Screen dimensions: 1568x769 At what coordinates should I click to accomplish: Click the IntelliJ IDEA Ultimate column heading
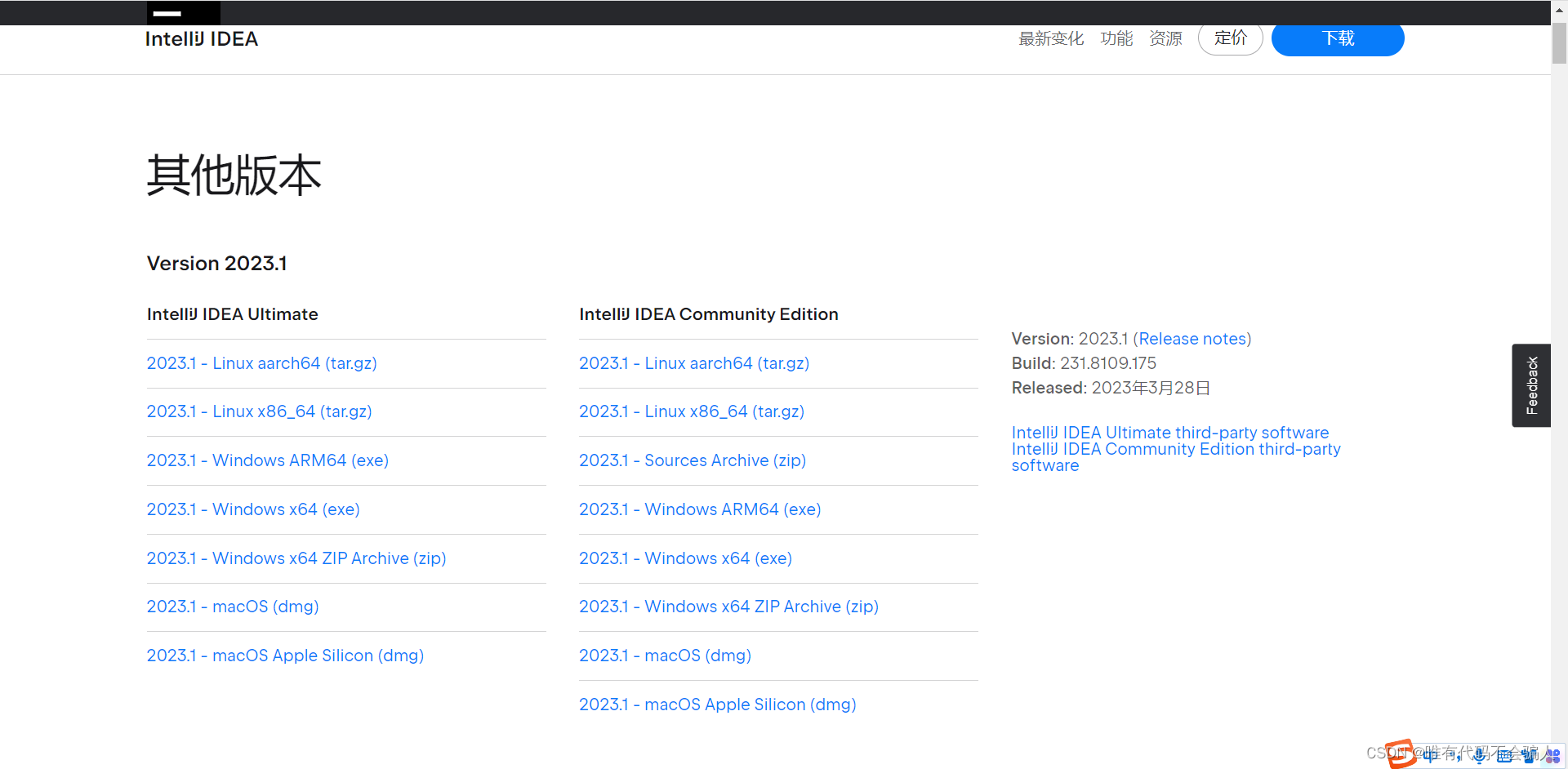tap(233, 314)
